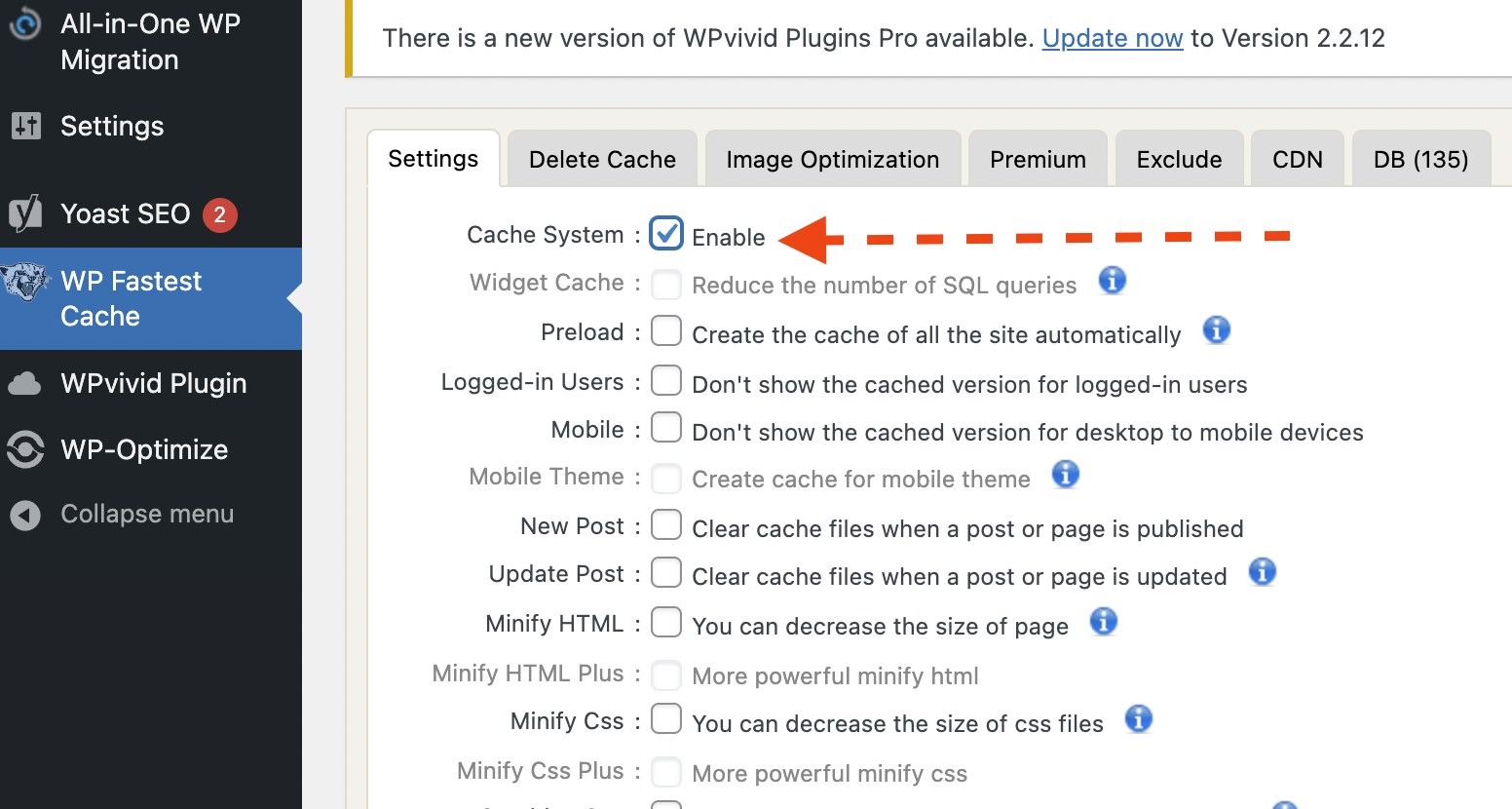This screenshot has height=809, width=1512.
Task: Tick the New Post clear cache checkbox
Action: point(666,524)
